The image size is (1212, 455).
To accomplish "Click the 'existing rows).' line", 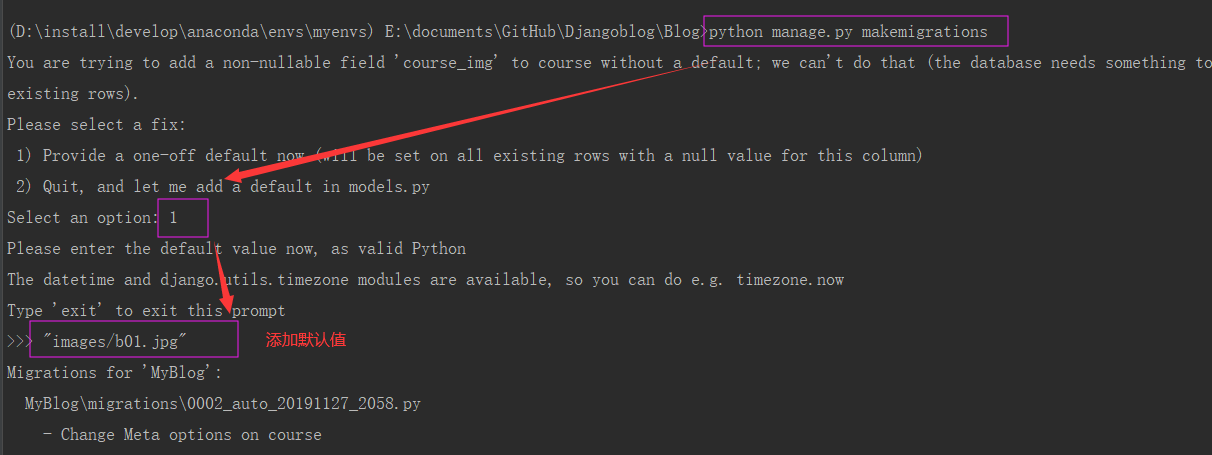I will point(73,94).
